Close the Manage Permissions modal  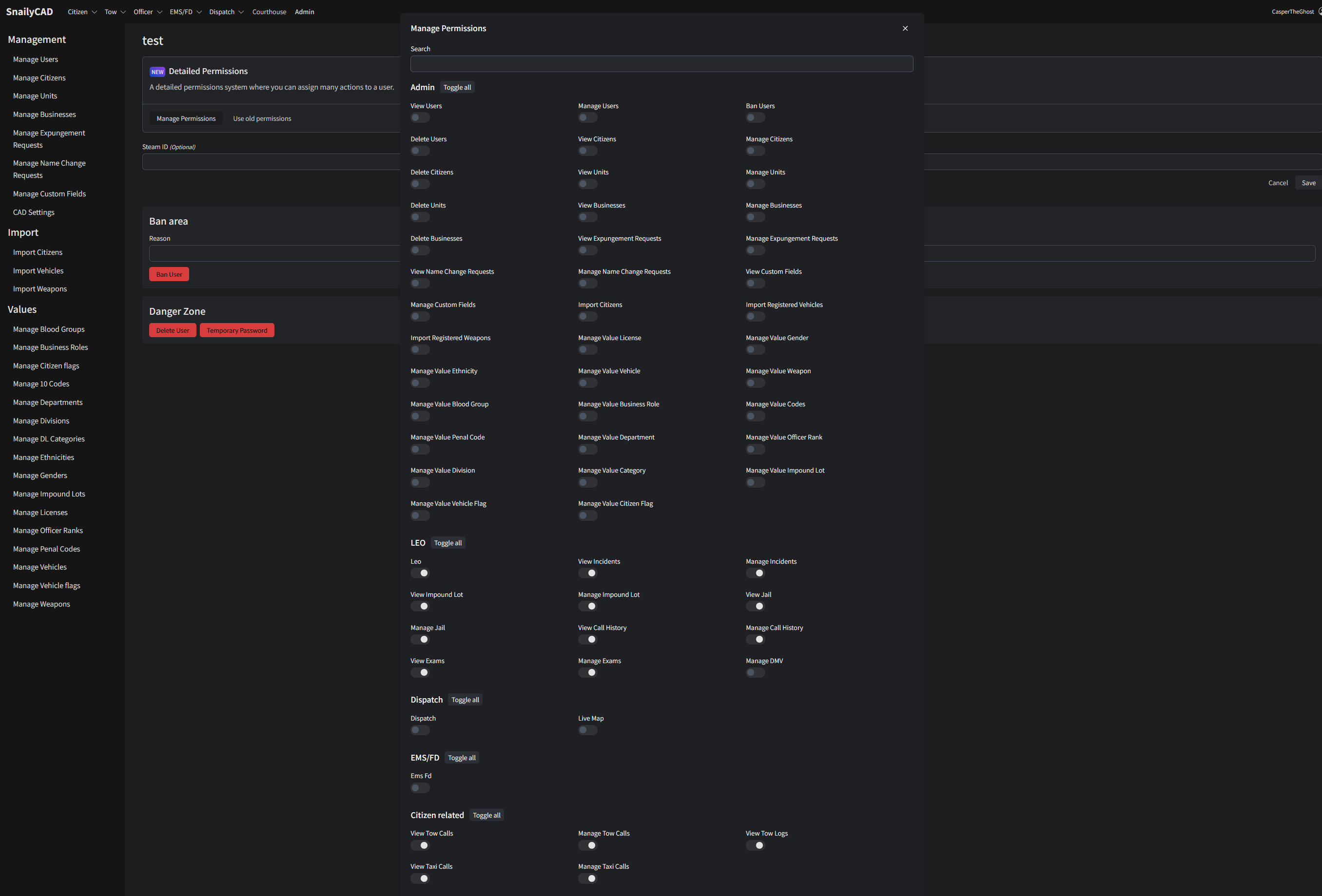click(905, 28)
